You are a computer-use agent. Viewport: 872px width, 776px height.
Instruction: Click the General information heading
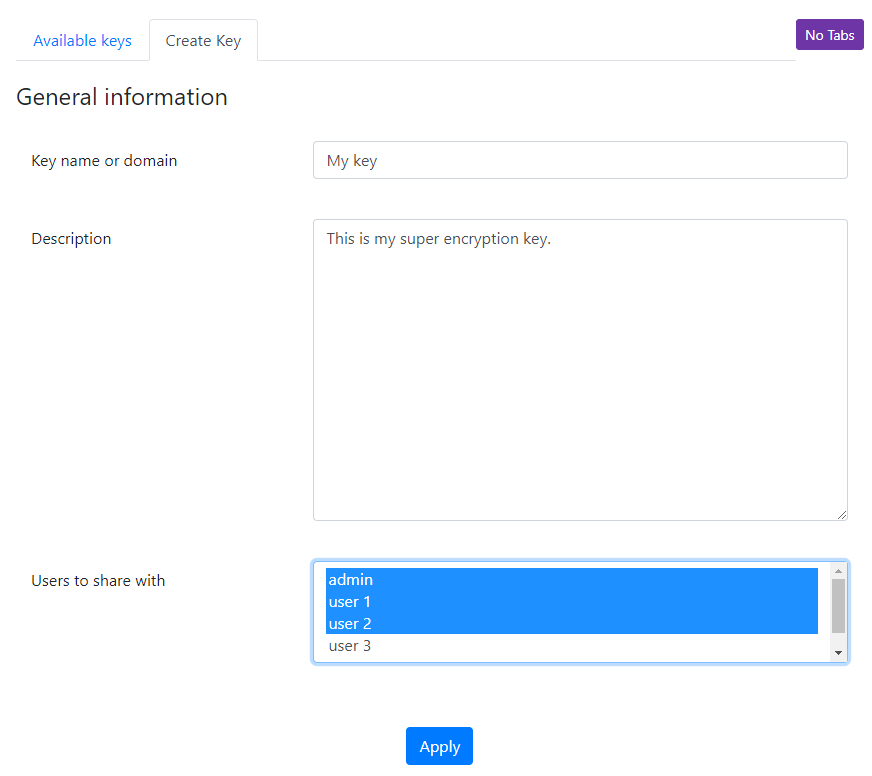point(122,97)
